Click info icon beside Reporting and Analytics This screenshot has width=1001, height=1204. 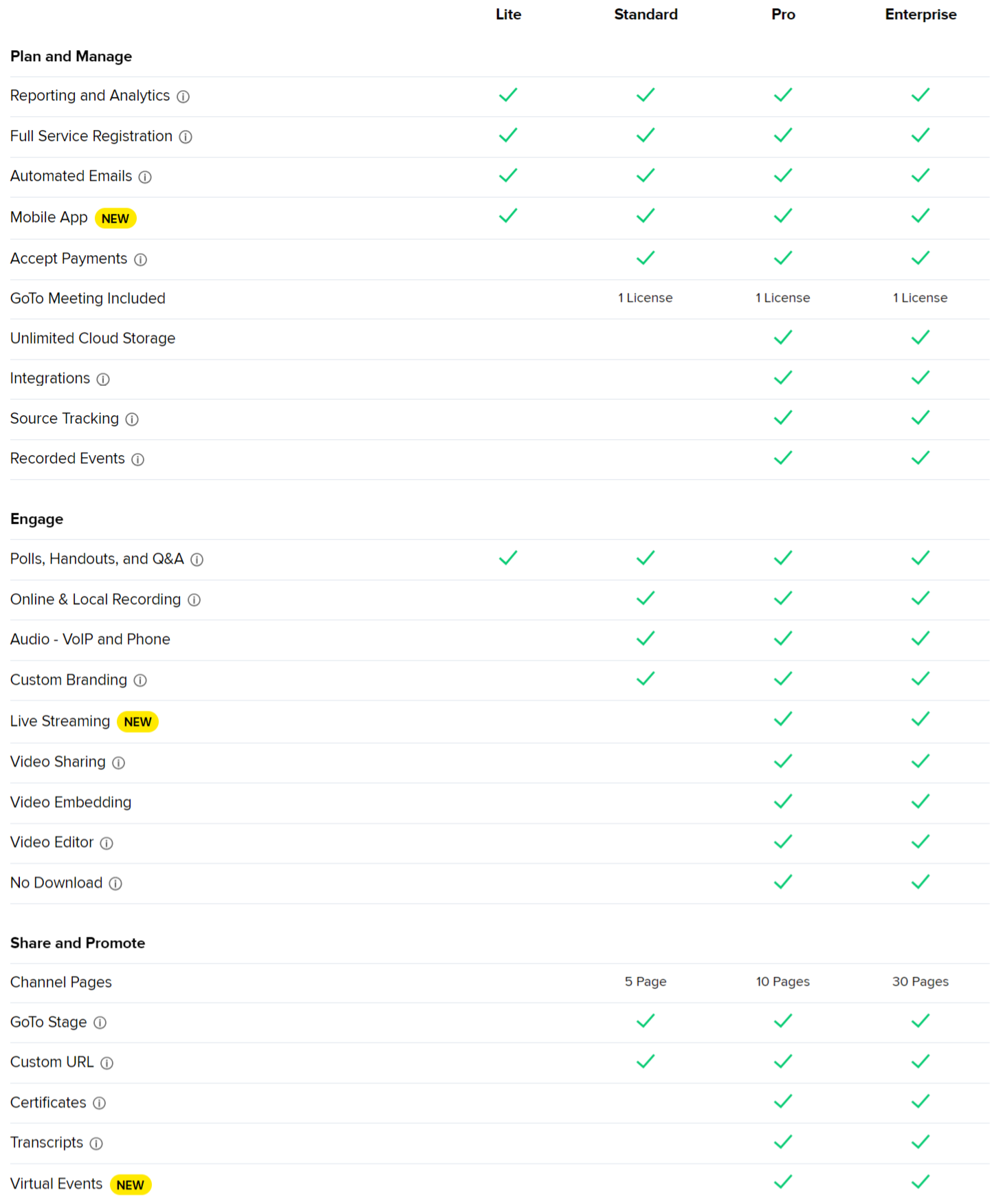(x=183, y=97)
